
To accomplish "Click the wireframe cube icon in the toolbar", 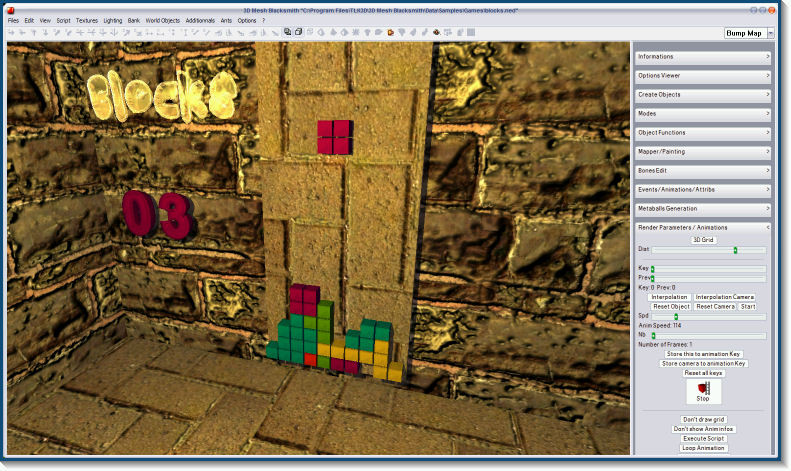I will pyautogui.click(x=298, y=32).
